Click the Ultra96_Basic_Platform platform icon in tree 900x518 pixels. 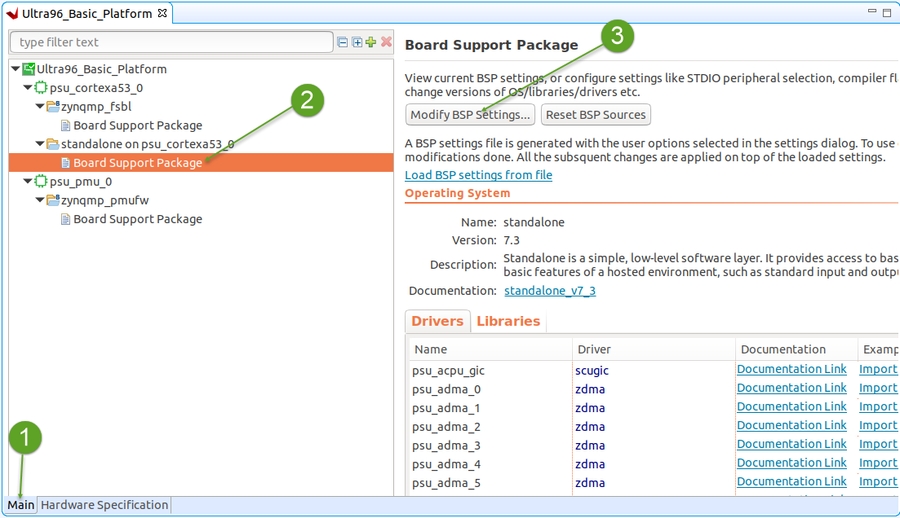pos(29,69)
